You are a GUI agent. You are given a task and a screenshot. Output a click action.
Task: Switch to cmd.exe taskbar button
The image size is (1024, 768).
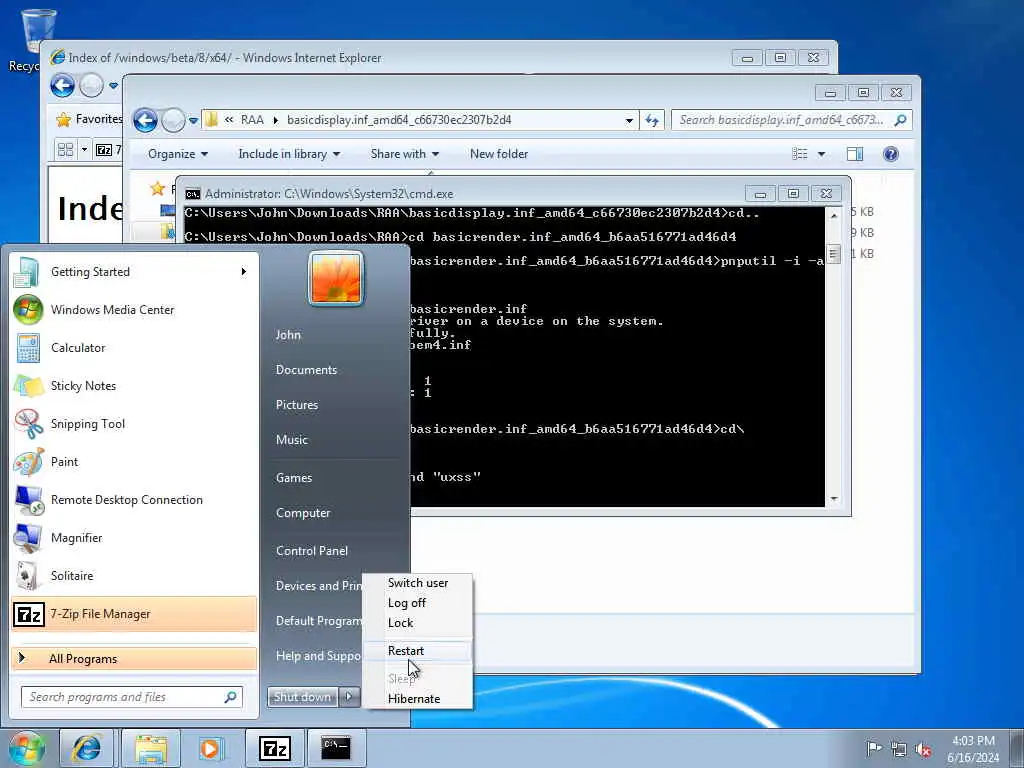click(336, 748)
